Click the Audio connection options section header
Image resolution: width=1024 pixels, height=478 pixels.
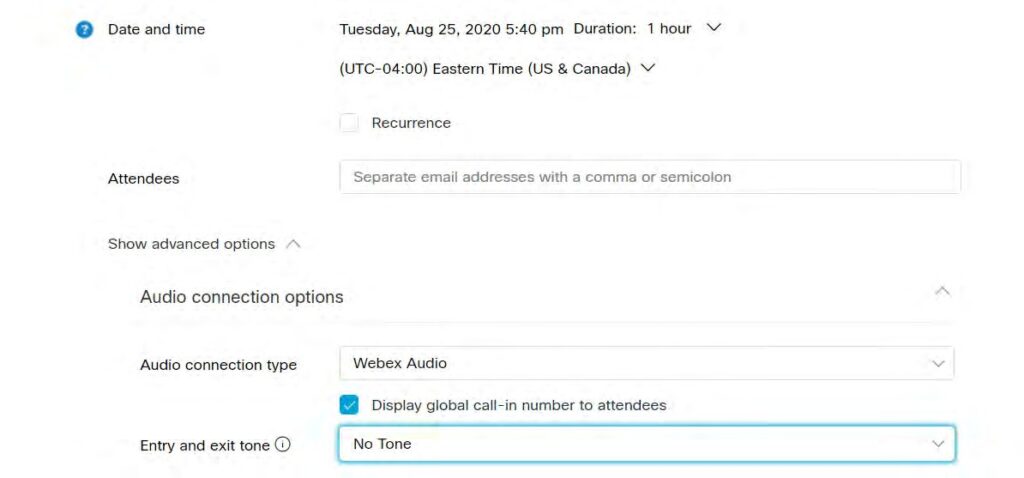(242, 297)
